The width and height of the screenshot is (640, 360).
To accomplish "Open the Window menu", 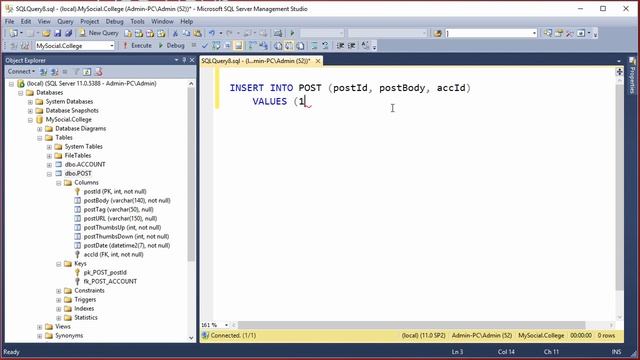I will [x=162, y=21].
